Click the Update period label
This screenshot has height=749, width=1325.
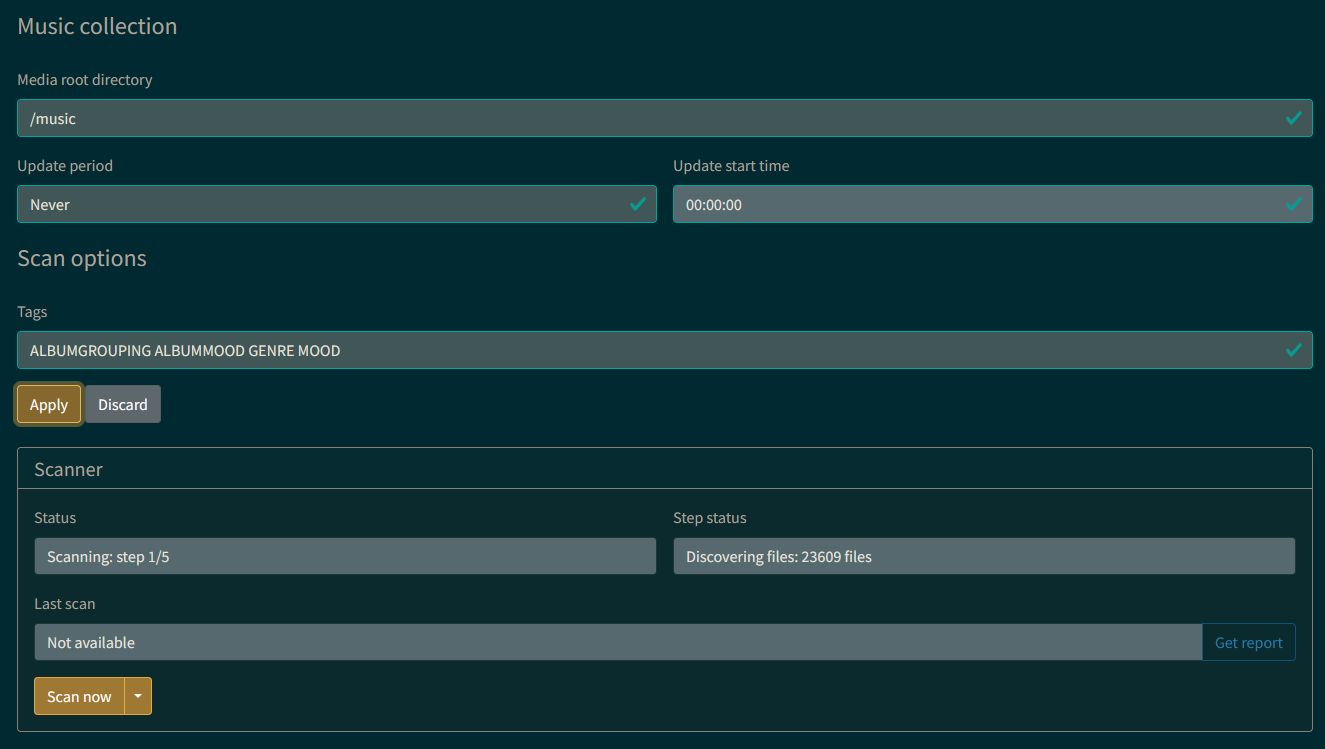click(65, 166)
